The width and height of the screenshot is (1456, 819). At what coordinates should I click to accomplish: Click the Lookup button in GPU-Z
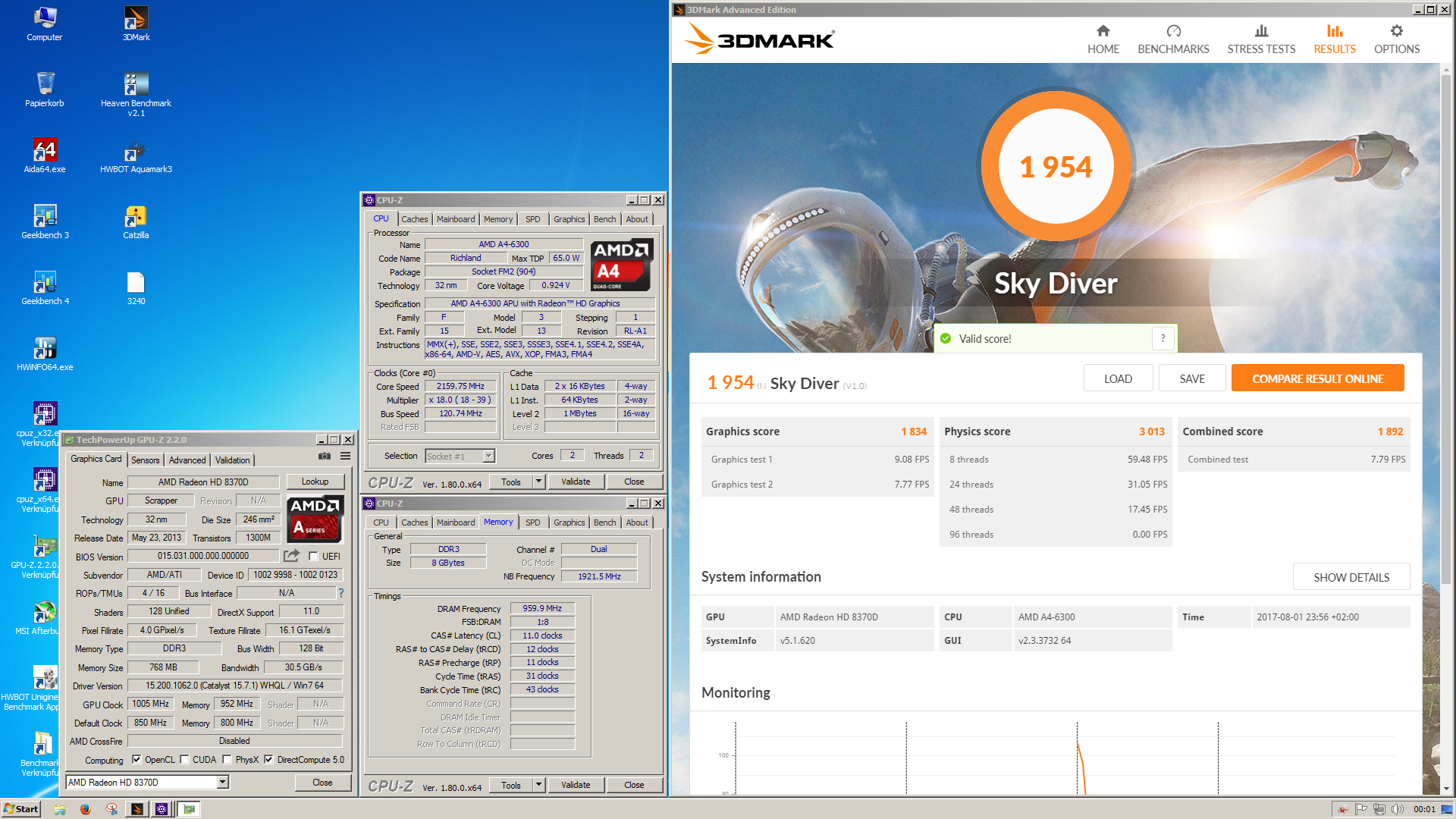tap(315, 482)
